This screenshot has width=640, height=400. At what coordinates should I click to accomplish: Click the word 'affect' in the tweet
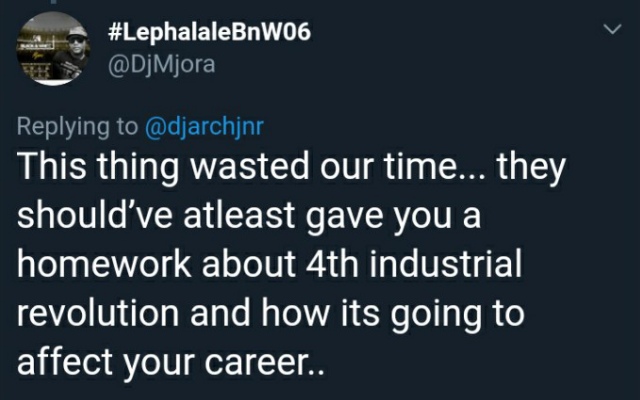[65, 361]
